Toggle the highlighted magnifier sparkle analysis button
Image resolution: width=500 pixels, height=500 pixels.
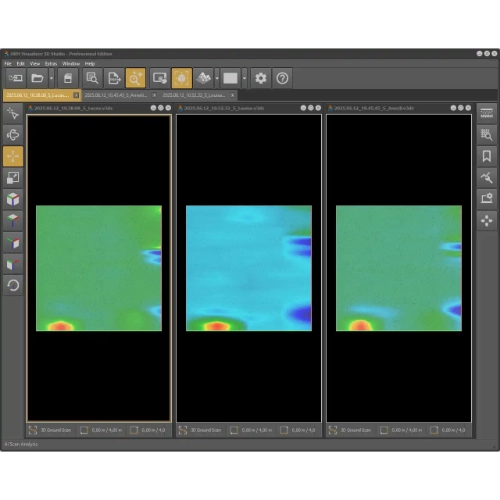(x=135, y=78)
